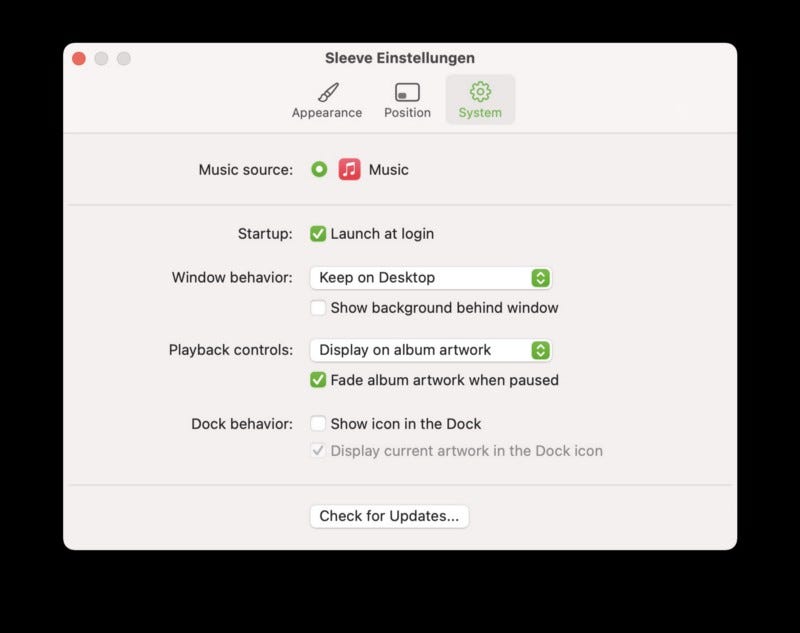Close the Sleeve Einstellungen window
This screenshot has width=800, height=633.
tap(79, 59)
